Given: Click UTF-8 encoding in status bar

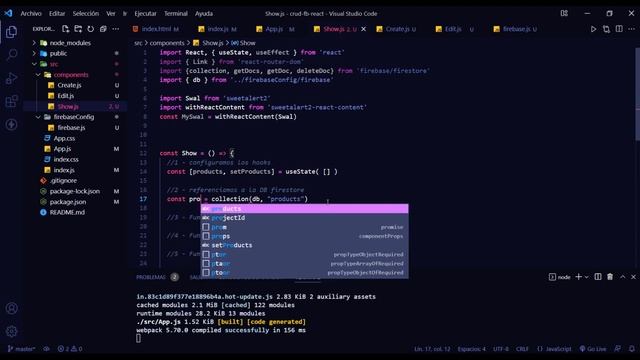Looking at the screenshot, I should tap(501, 349).
